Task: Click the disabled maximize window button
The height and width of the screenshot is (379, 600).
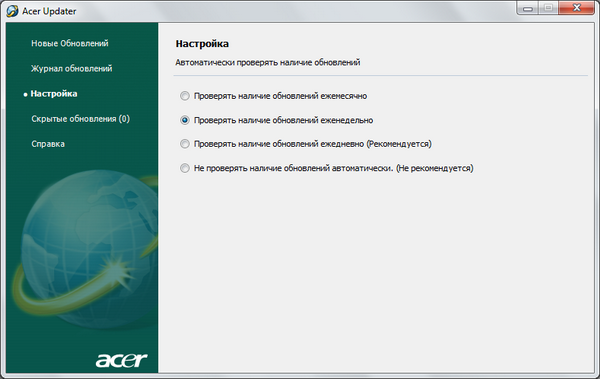Action: 549,8
